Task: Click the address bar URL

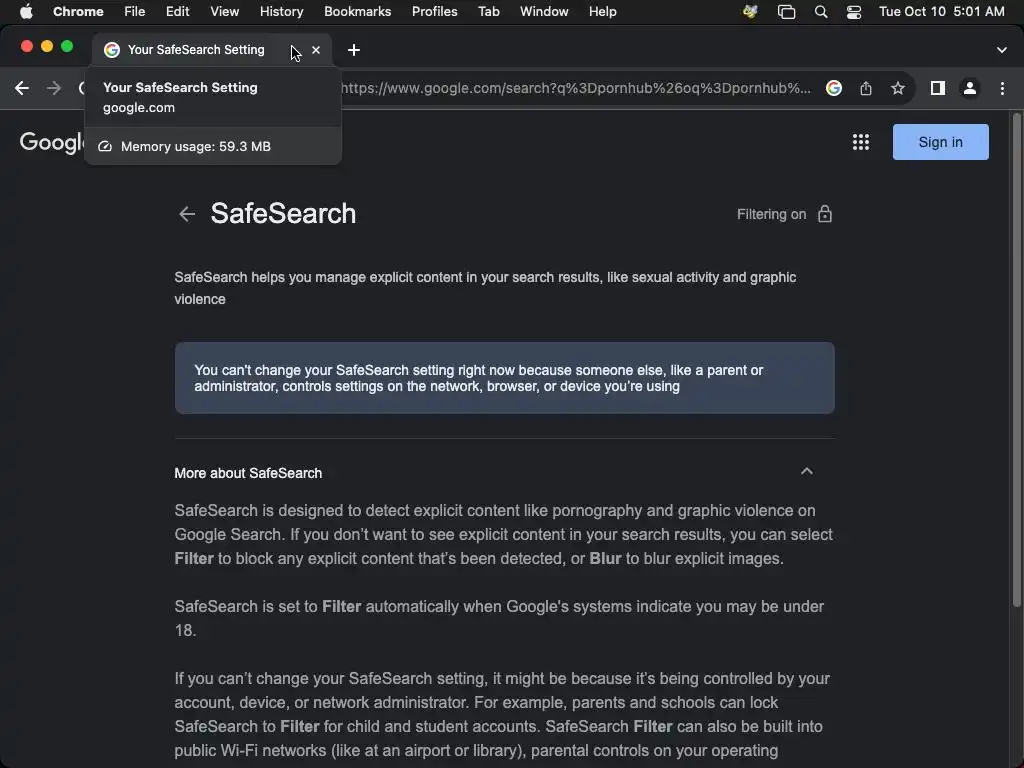Action: pos(575,88)
